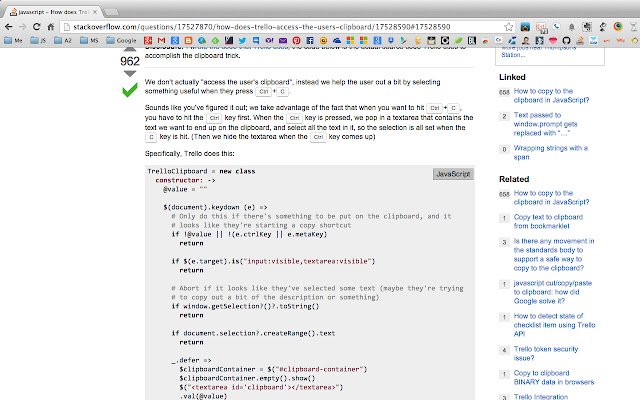Viewport: 640px width, 400px height.
Task: Open the red lips bookmark icon
Action: (553, 40)
